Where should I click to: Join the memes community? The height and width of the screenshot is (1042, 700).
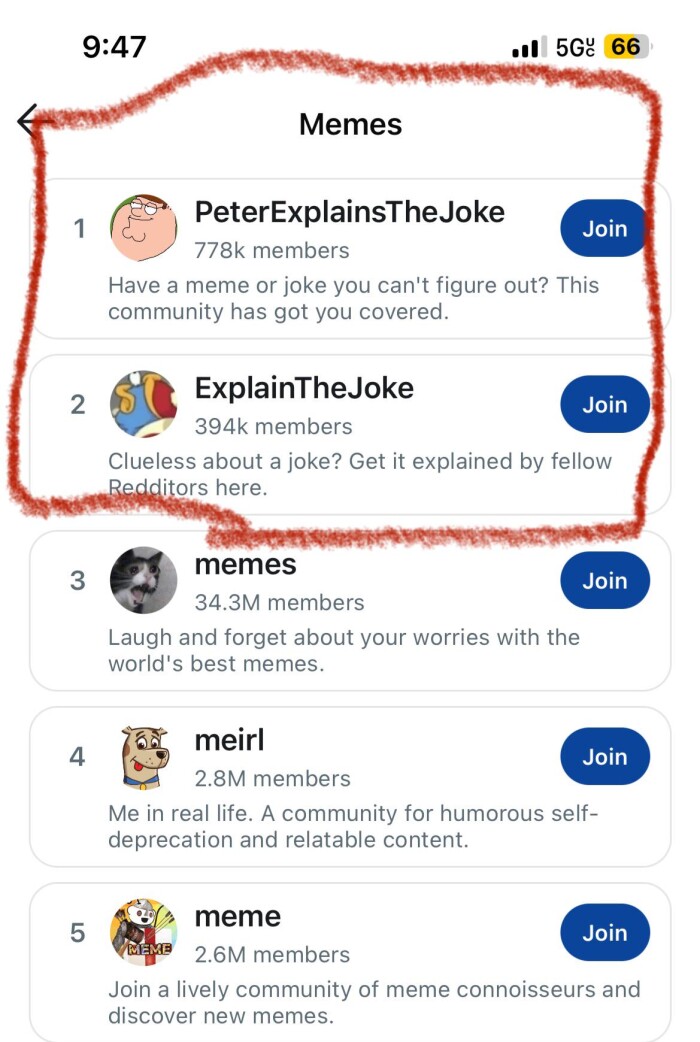tap(604, 580)
